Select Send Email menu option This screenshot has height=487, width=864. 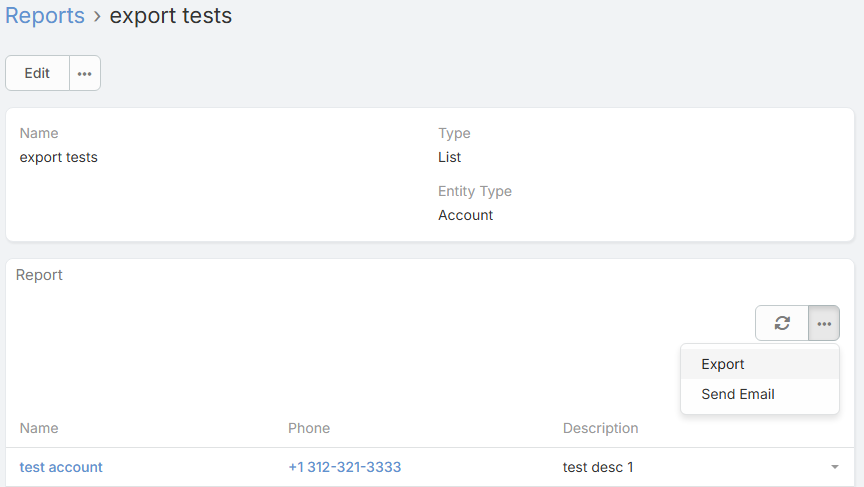[738, 394]
